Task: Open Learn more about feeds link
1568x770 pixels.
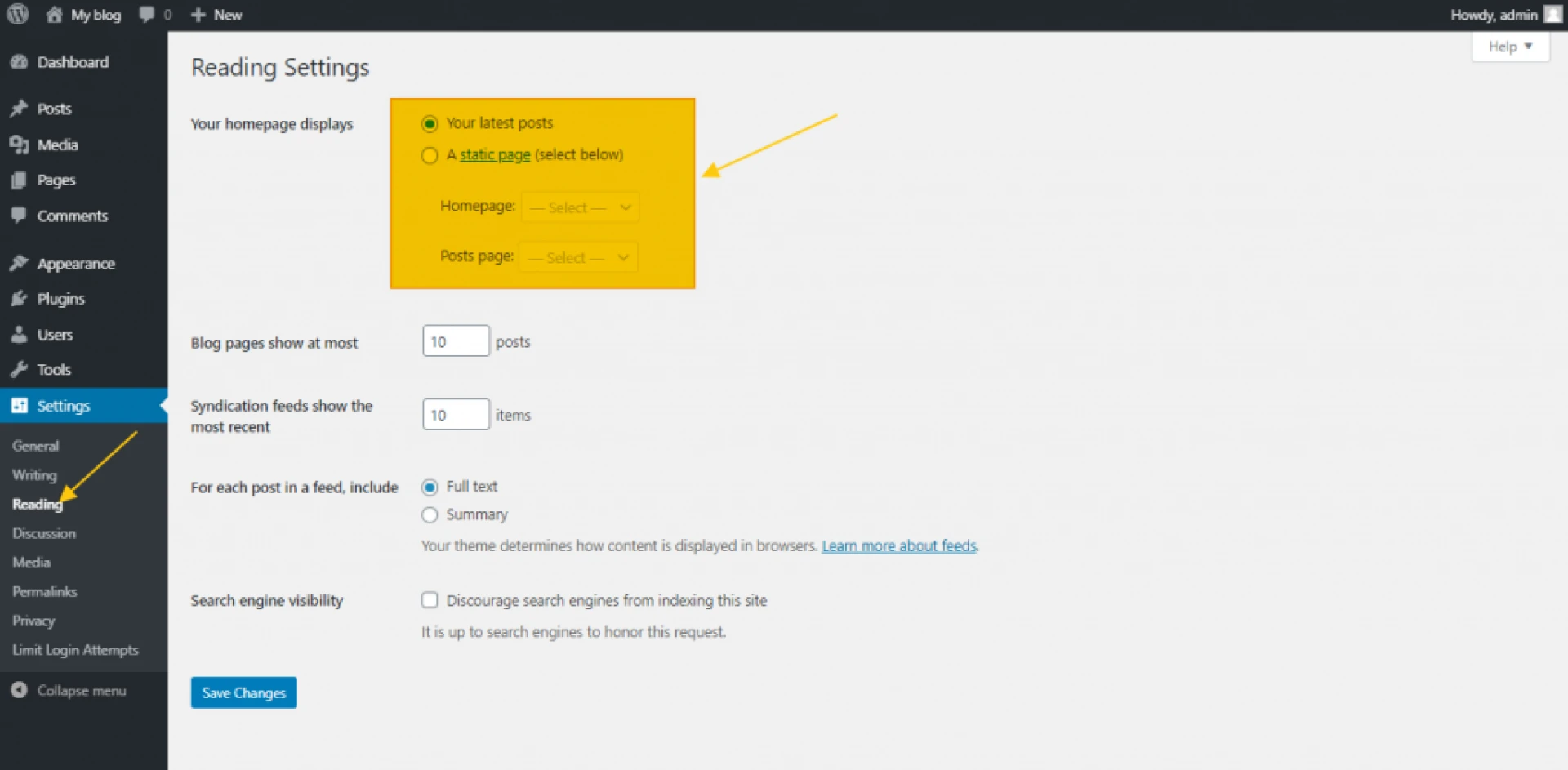Action: point(899,545)
